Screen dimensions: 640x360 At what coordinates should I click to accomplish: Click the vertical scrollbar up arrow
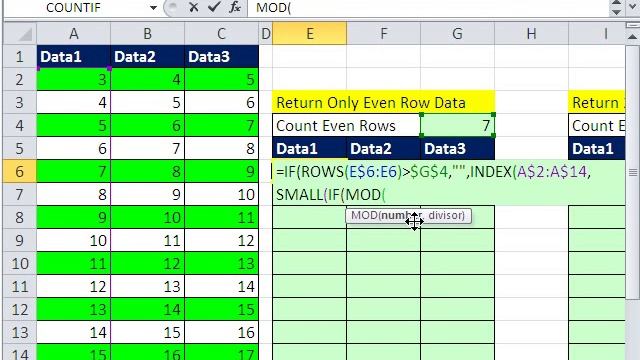(632, 36)
